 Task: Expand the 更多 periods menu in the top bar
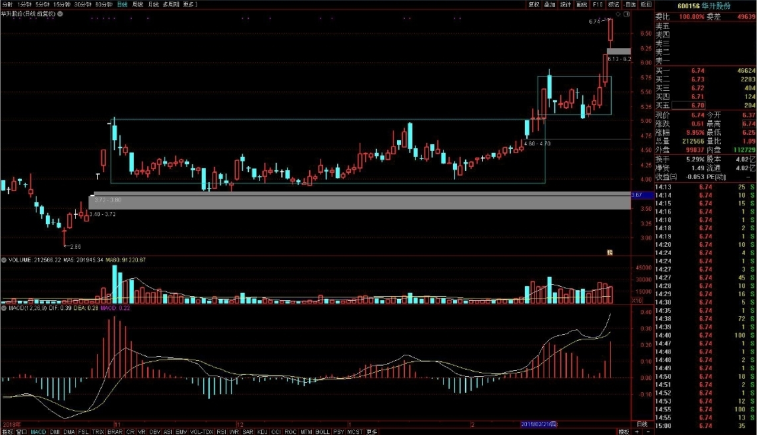tap(187, 4)
